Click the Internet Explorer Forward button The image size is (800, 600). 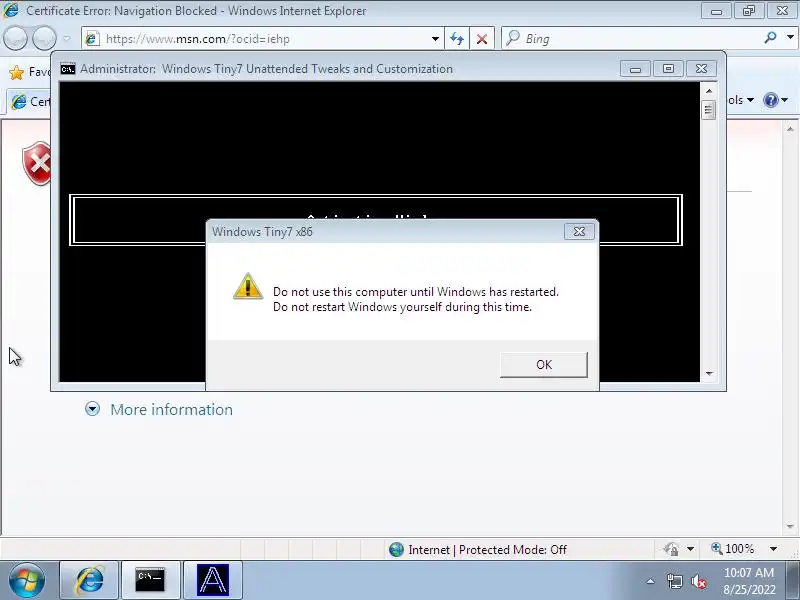tap(44, 39)
